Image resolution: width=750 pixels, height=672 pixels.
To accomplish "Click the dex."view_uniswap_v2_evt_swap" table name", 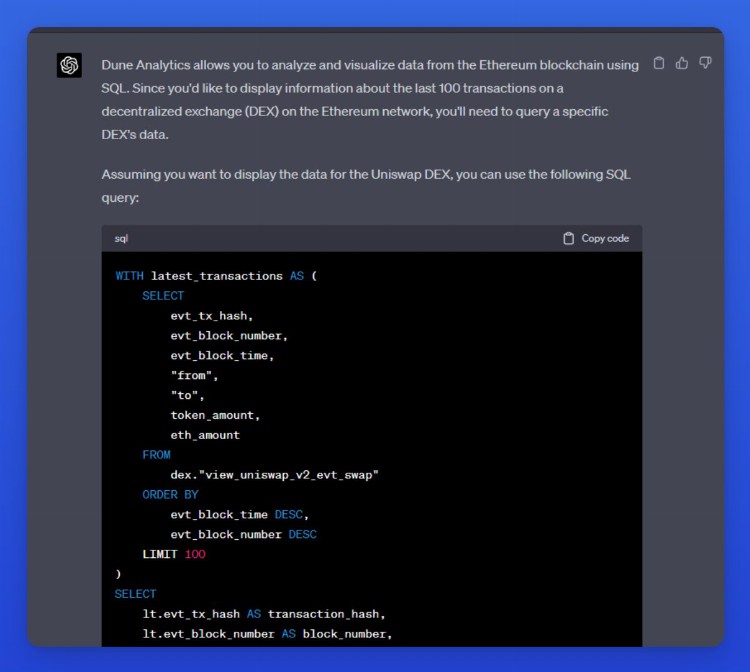I will pos(275,474).
